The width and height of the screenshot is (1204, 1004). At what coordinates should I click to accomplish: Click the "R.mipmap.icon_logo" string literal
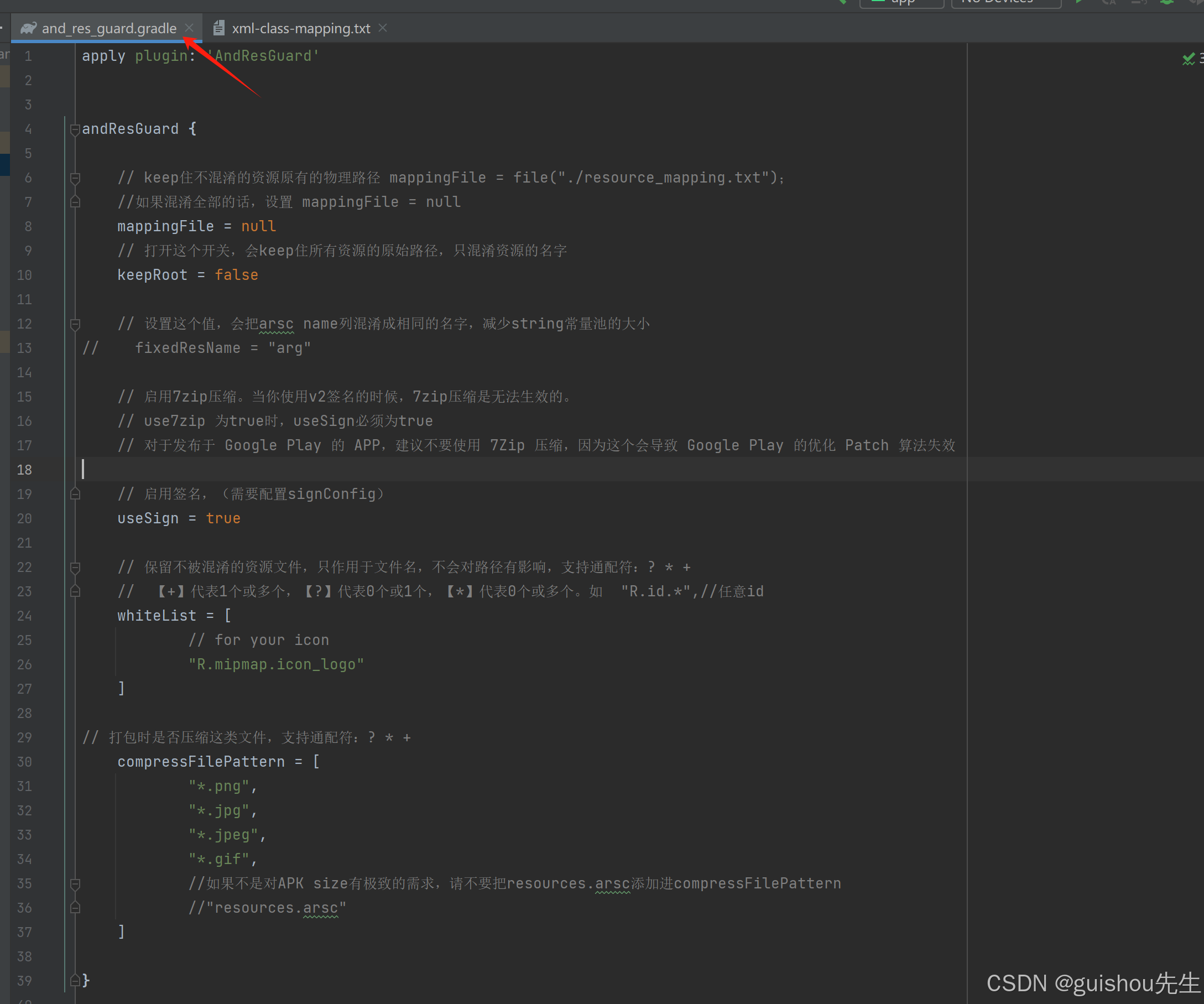pos(276,664)
